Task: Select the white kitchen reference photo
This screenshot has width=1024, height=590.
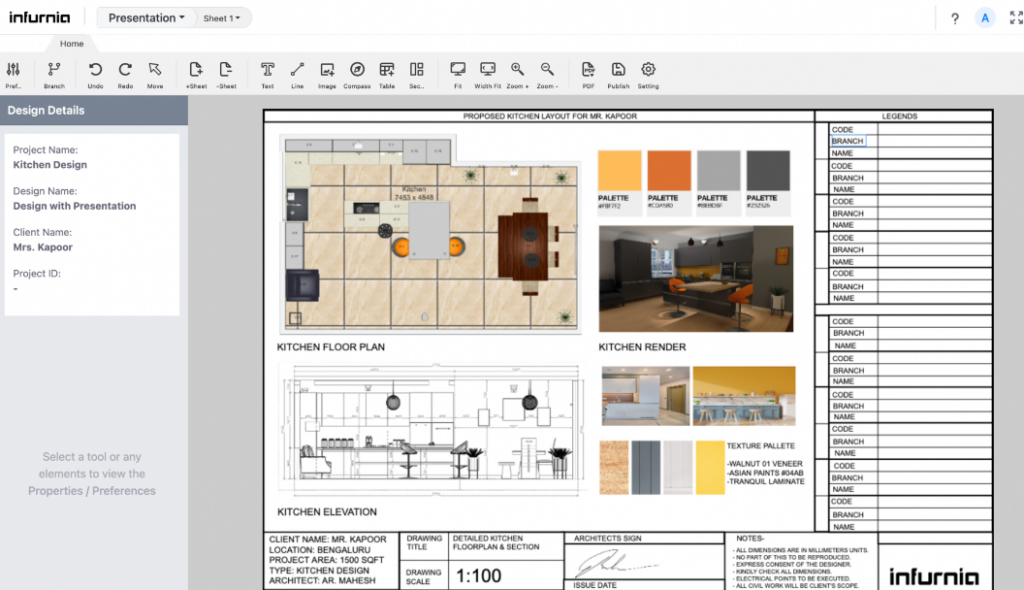Action: click(645, 396)
